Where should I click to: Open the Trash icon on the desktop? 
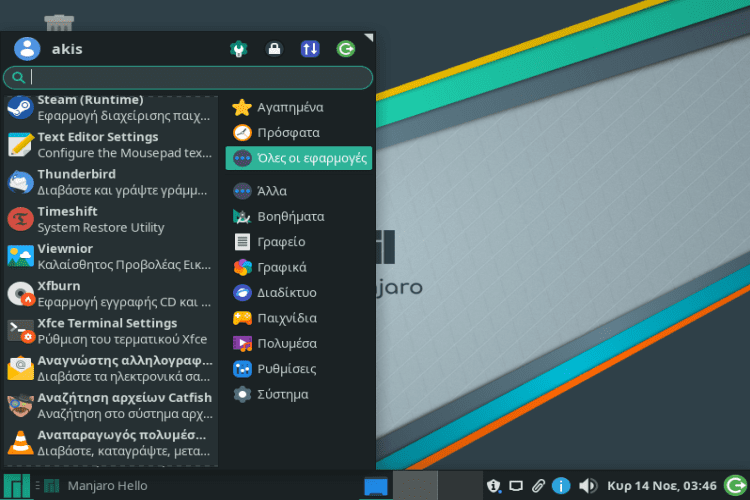tap(59, 22)
